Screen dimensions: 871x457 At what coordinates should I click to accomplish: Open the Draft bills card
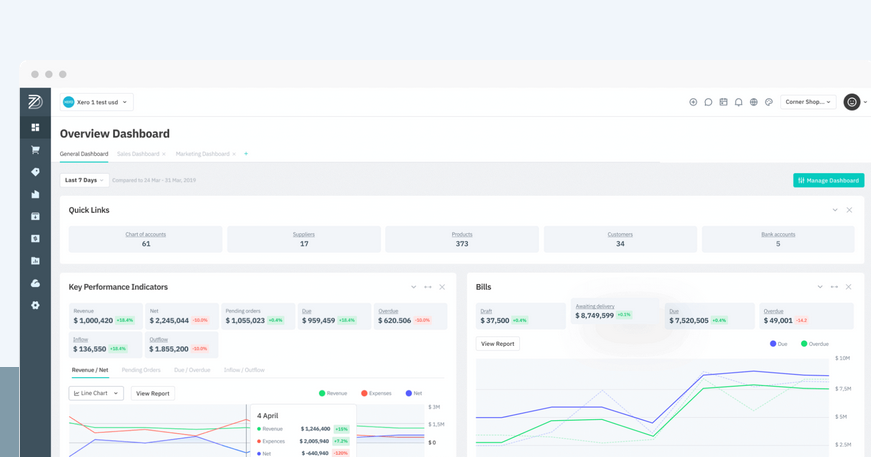(x=520, y=317)
